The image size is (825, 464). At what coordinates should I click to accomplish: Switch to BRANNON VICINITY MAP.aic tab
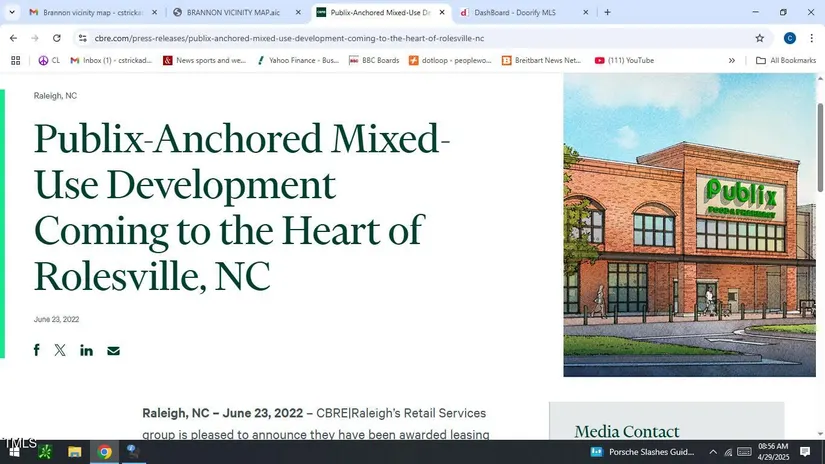pyautogui.click(x=232, y=12)
